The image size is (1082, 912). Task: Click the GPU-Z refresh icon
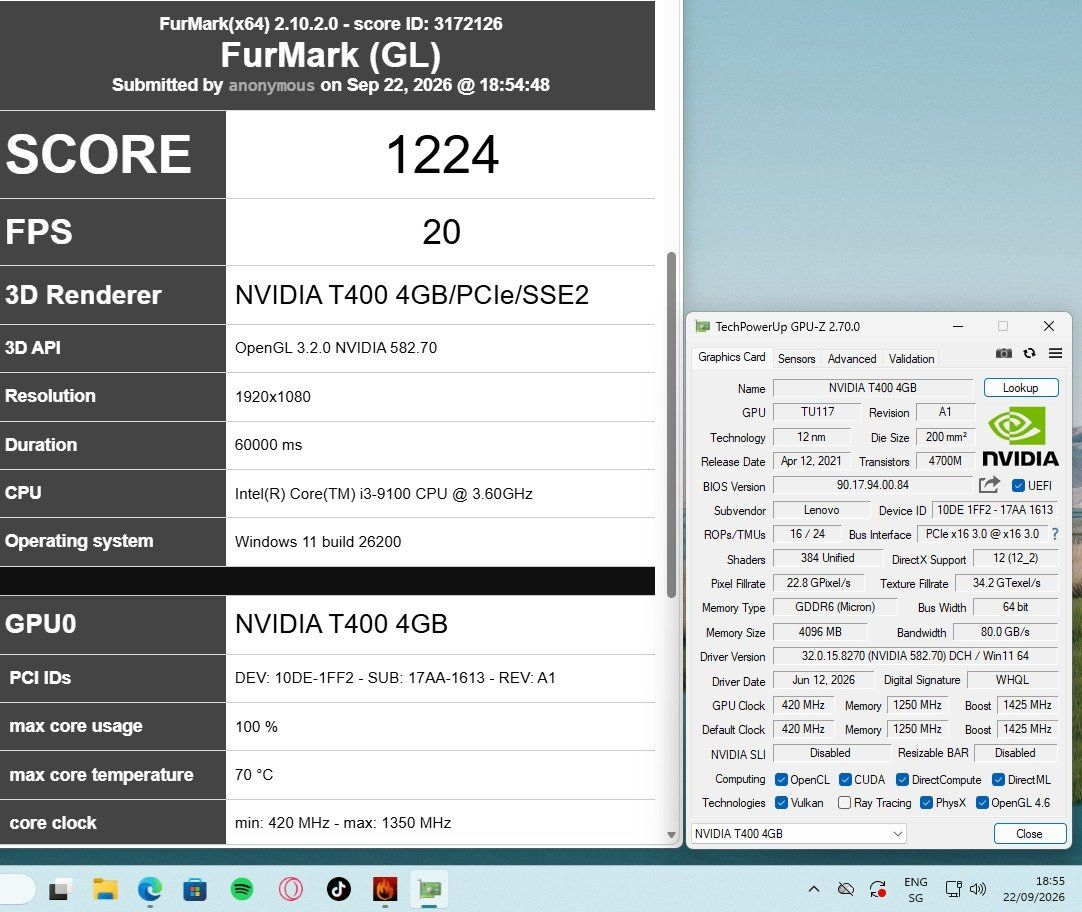(1030, 353)
